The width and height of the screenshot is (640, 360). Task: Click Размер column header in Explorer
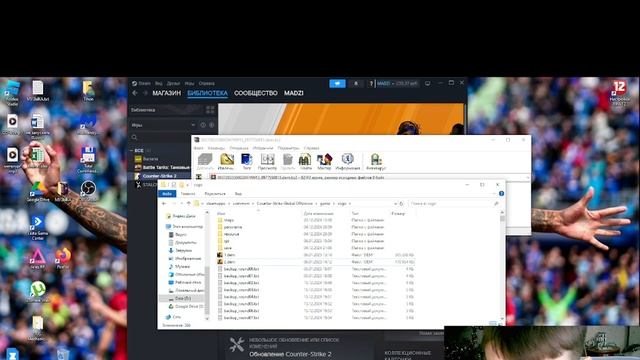tap(398, 213)
